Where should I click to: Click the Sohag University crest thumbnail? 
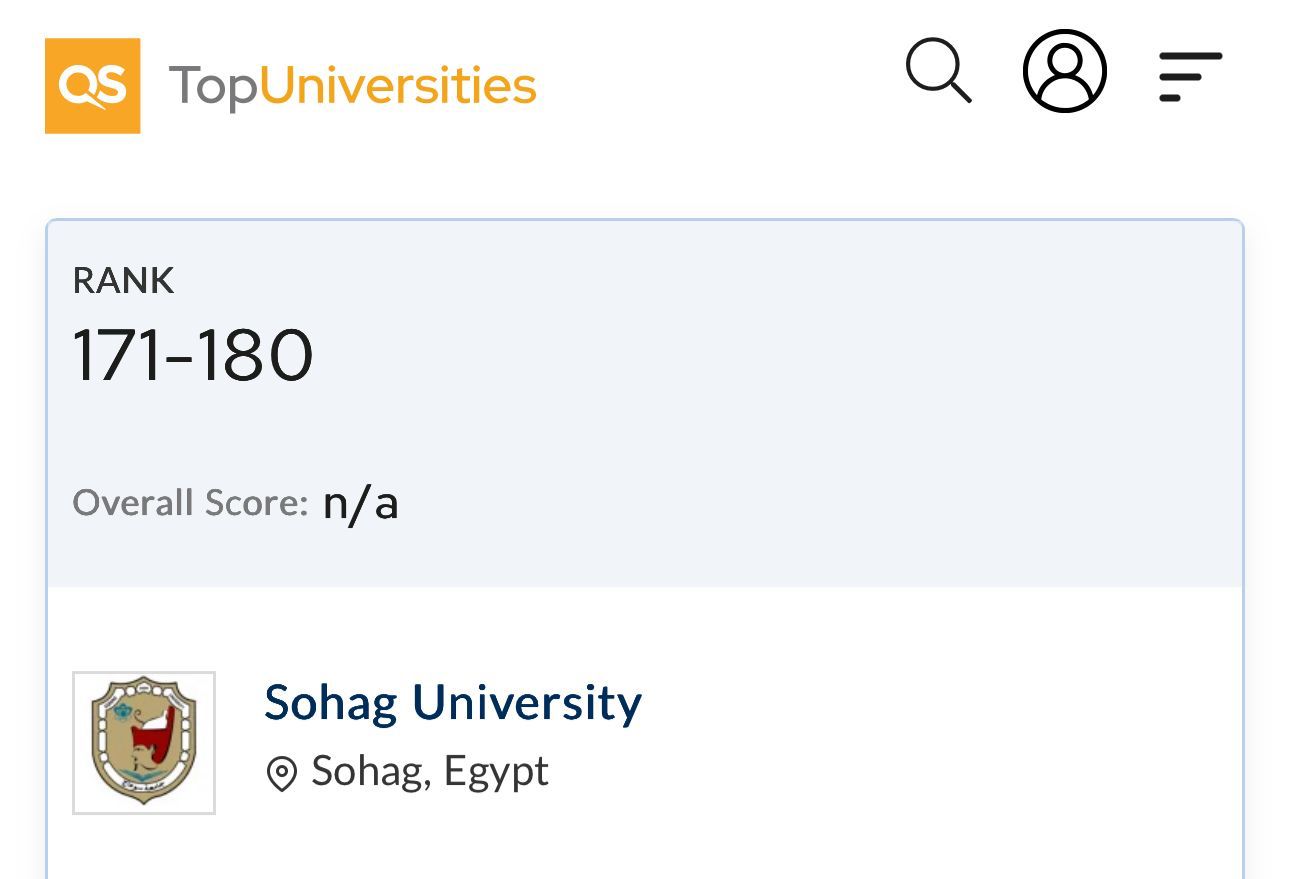coord(143,741)
